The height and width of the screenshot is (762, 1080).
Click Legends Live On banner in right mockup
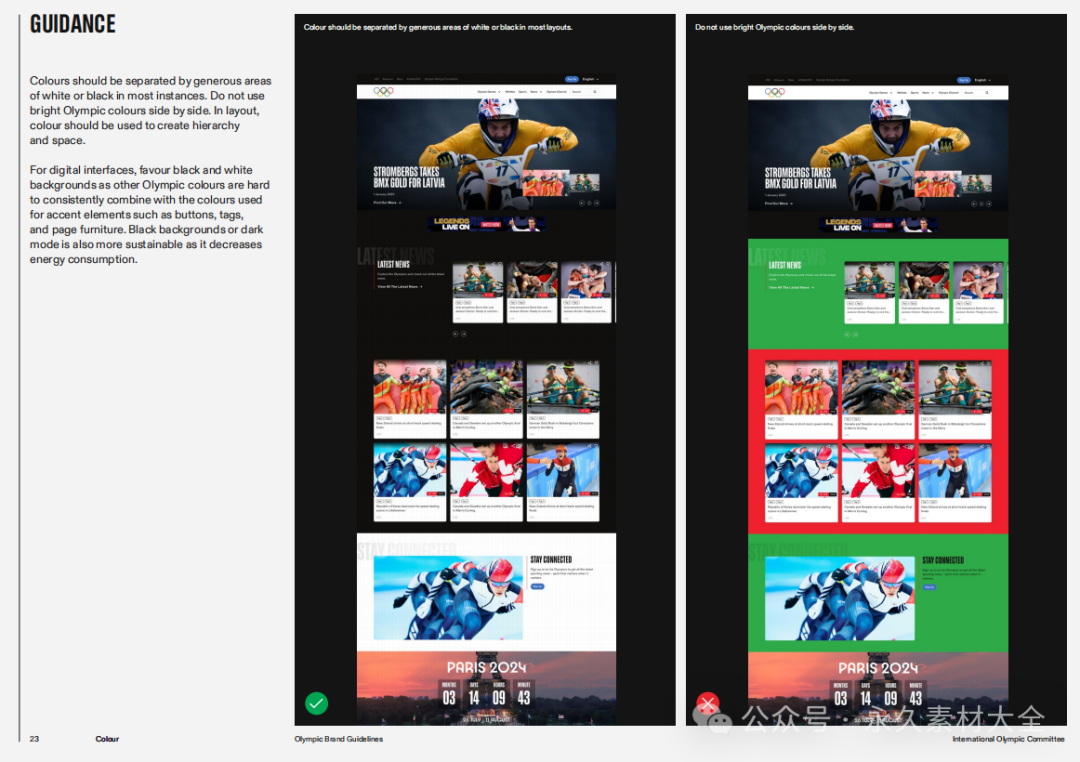point(878,225)
